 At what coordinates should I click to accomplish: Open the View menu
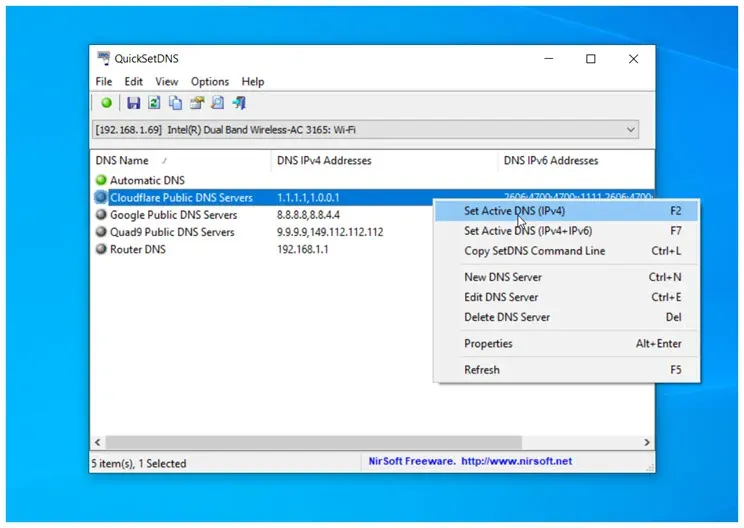tap(167, 82)
